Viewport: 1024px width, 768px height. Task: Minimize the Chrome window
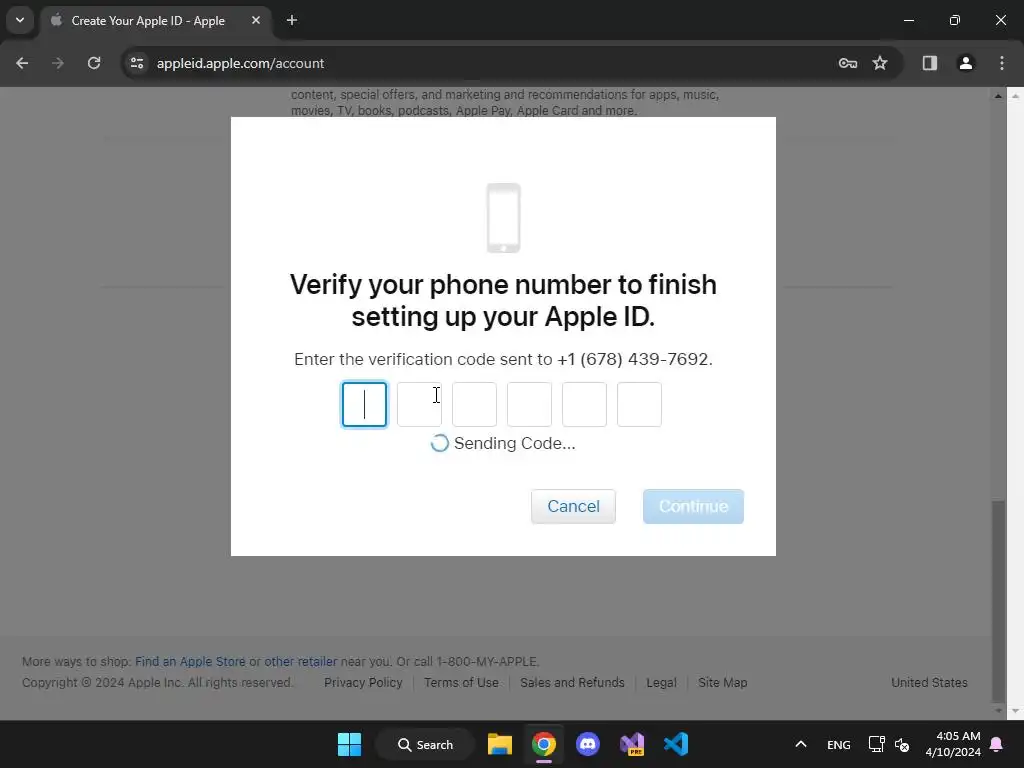pyautogui.click(x=908, y=20)
